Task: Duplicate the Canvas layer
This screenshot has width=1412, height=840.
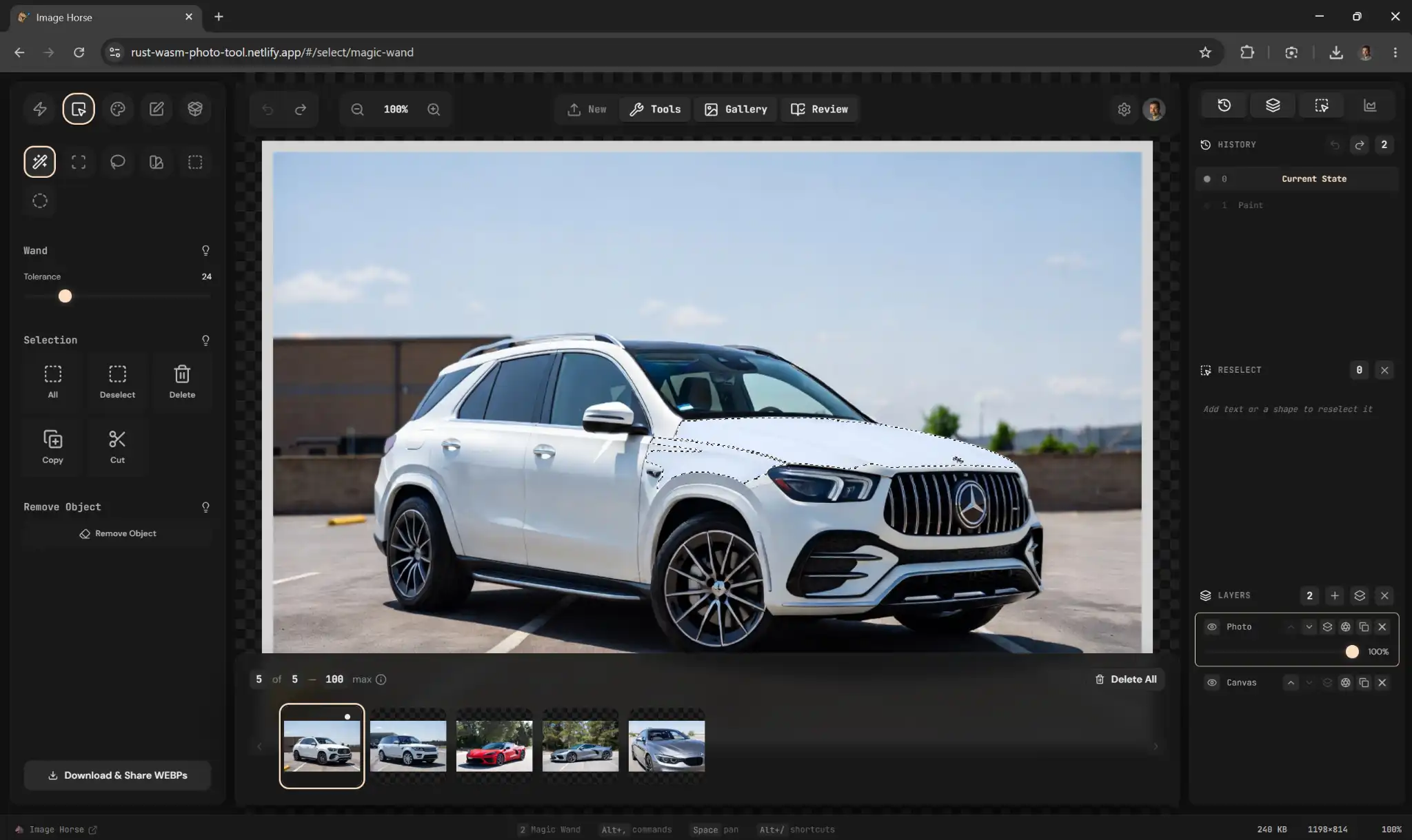Action: [x=1364, y=683]
